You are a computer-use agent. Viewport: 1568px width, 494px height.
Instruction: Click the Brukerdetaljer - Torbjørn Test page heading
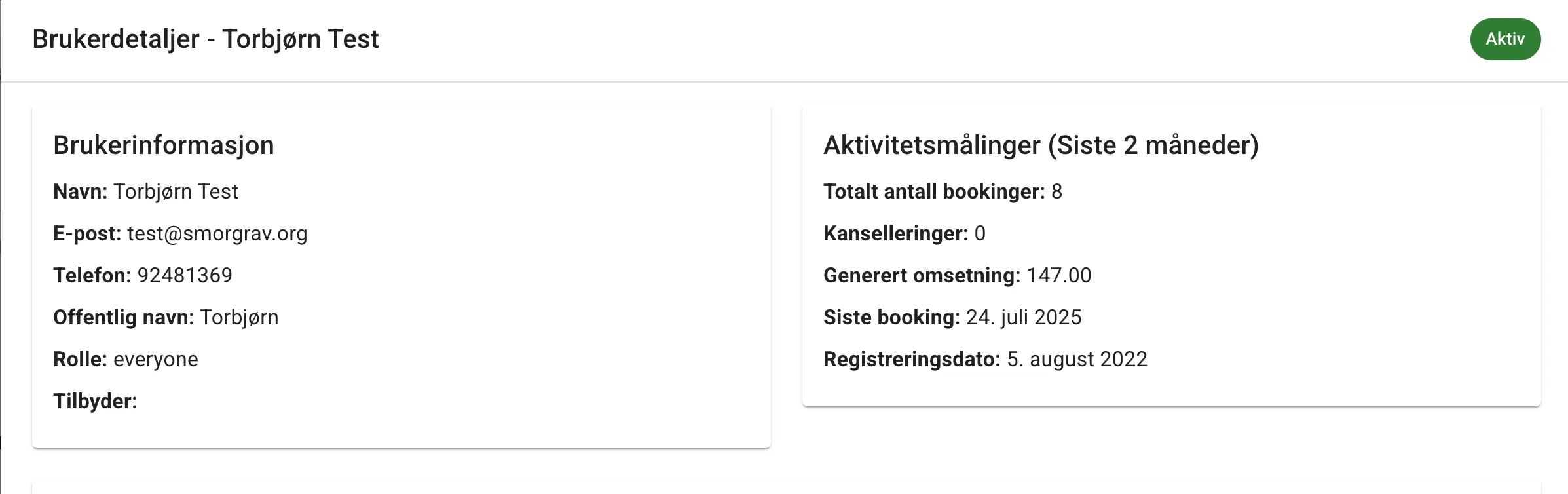pyautogui.click(x=206, y=39)
